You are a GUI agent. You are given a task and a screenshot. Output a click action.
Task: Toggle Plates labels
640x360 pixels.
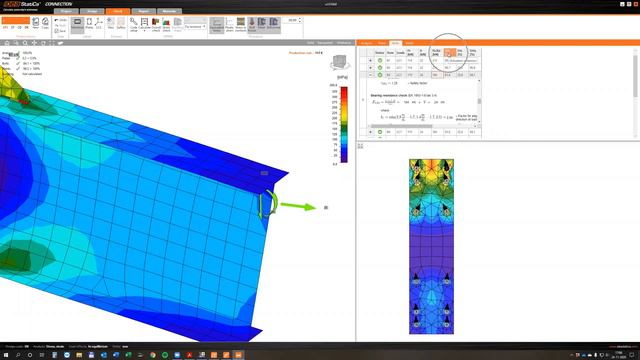tap(89, 24)
